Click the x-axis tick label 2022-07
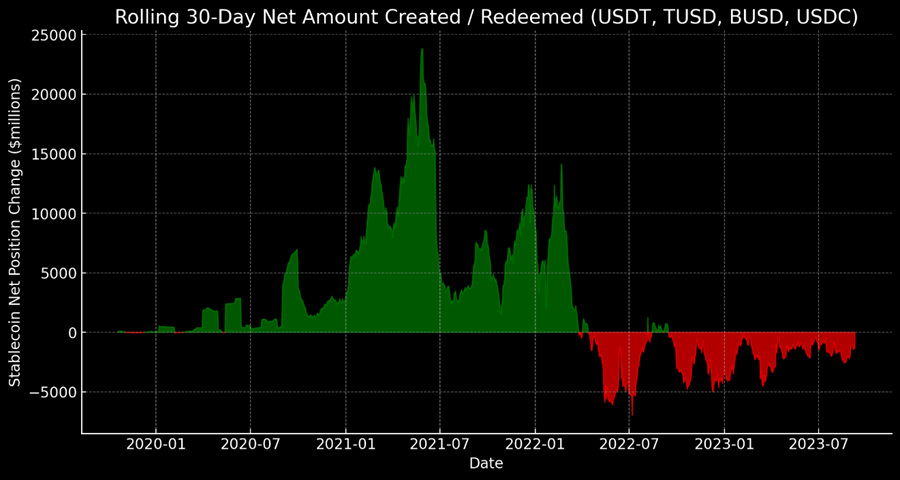The width and height of the screenshot is (900, 480). (x=629, y=443)
